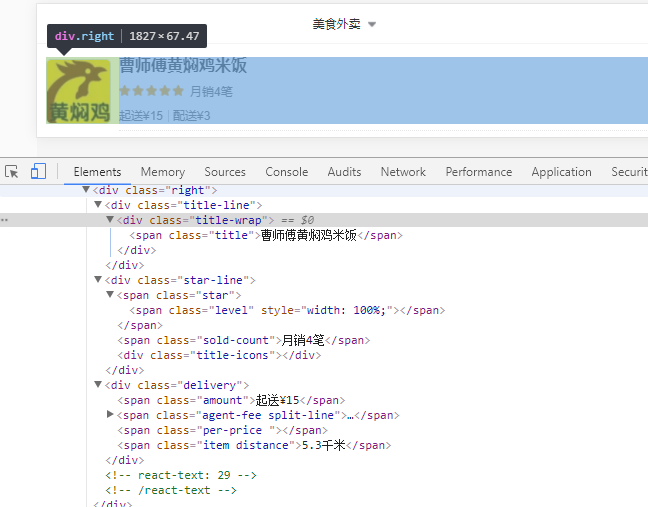Go to the Performance tab

tap(479, 172)
